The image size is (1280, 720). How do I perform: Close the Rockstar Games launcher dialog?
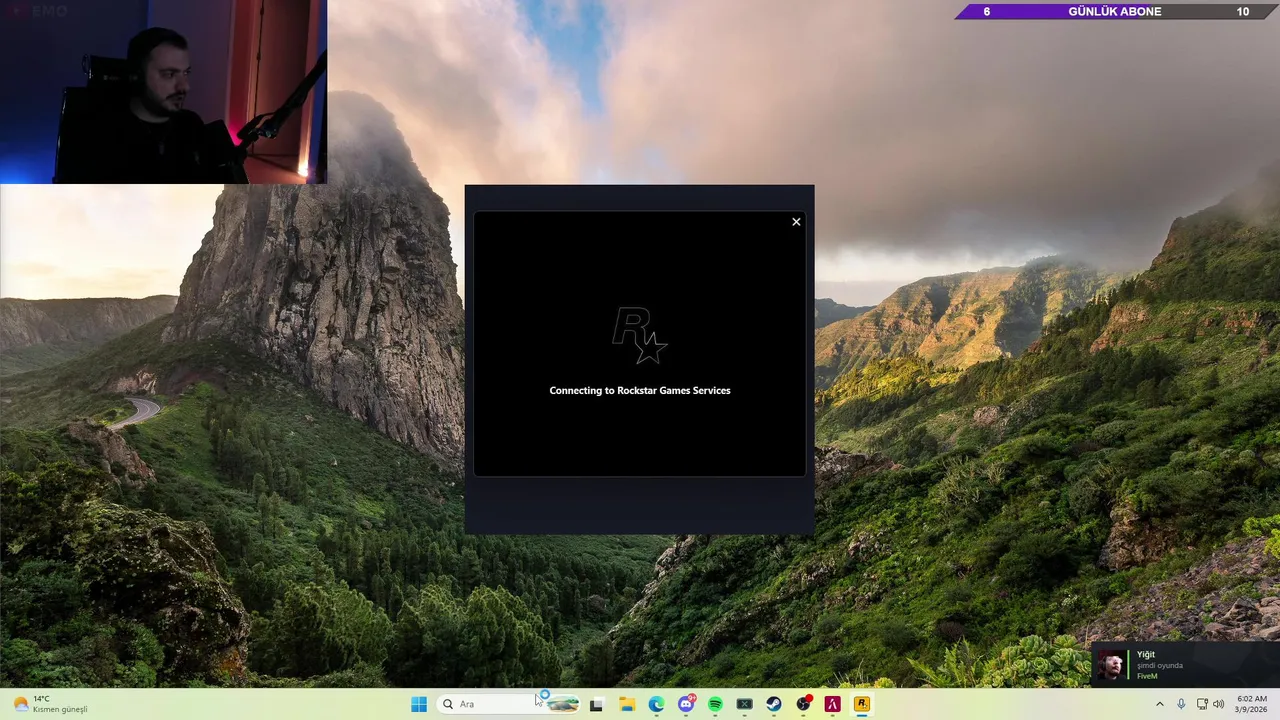pos(796,222)
